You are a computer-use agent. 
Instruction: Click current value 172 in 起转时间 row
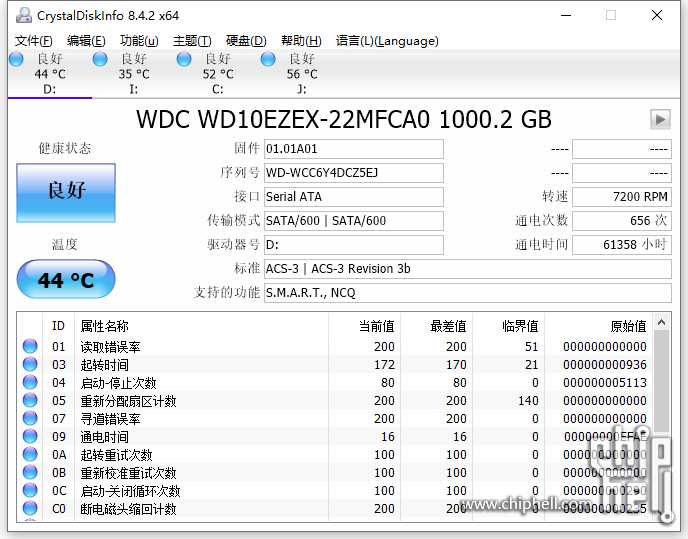[384, 365]
